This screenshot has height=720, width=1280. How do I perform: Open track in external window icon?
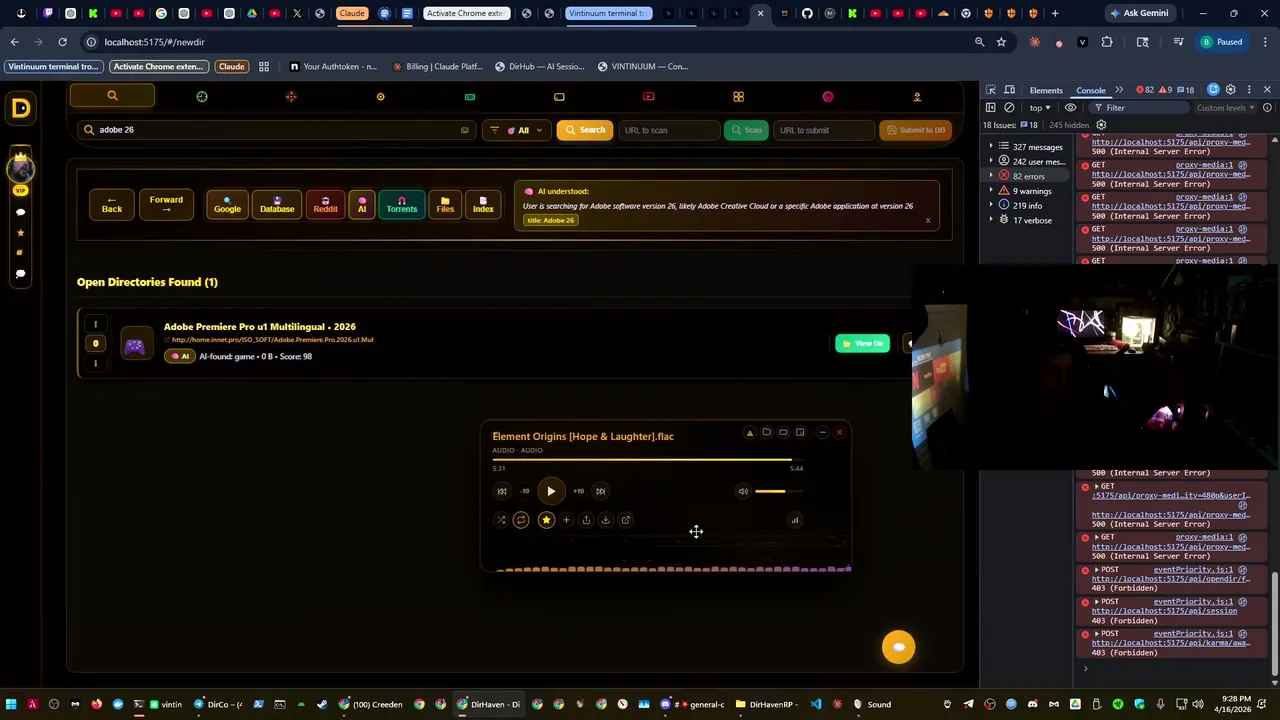pos(626,520)
